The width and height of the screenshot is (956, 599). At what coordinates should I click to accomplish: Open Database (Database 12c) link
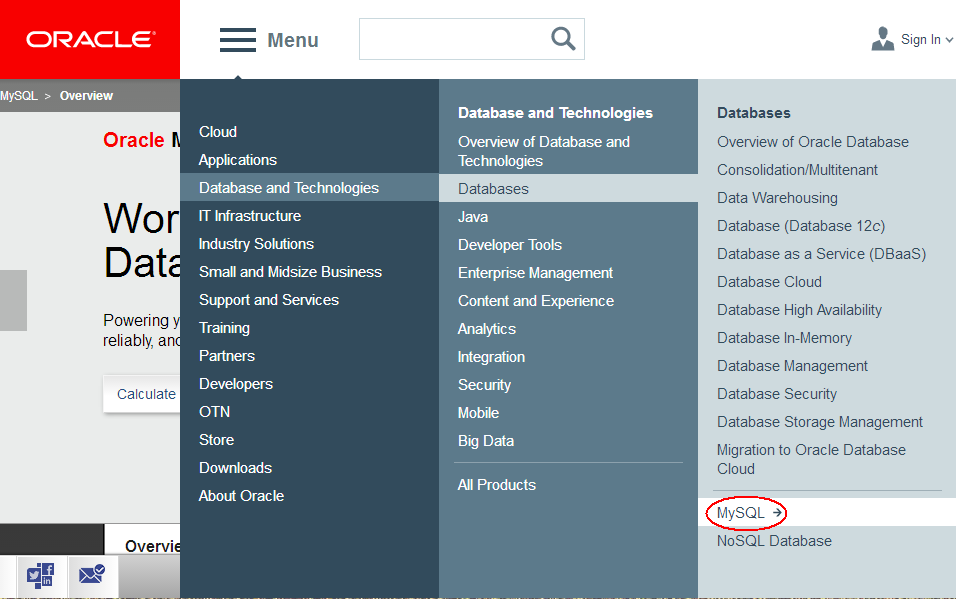pyautogui.click(x=801, y=226)
